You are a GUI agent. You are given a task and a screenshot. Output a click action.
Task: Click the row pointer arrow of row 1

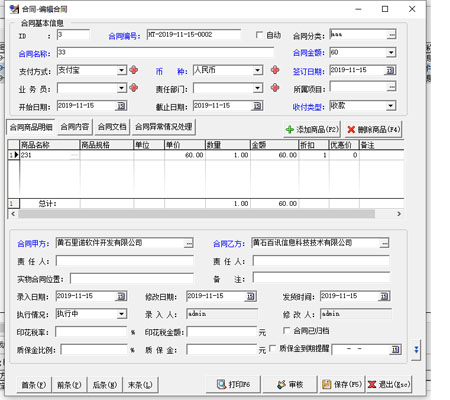pos(16,155)
